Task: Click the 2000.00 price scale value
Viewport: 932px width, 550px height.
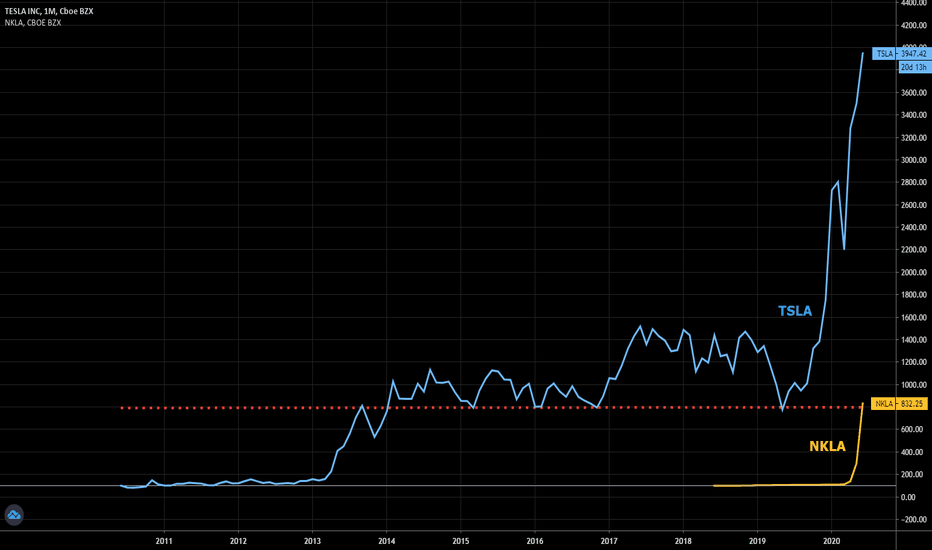Action: coord(914,272)
